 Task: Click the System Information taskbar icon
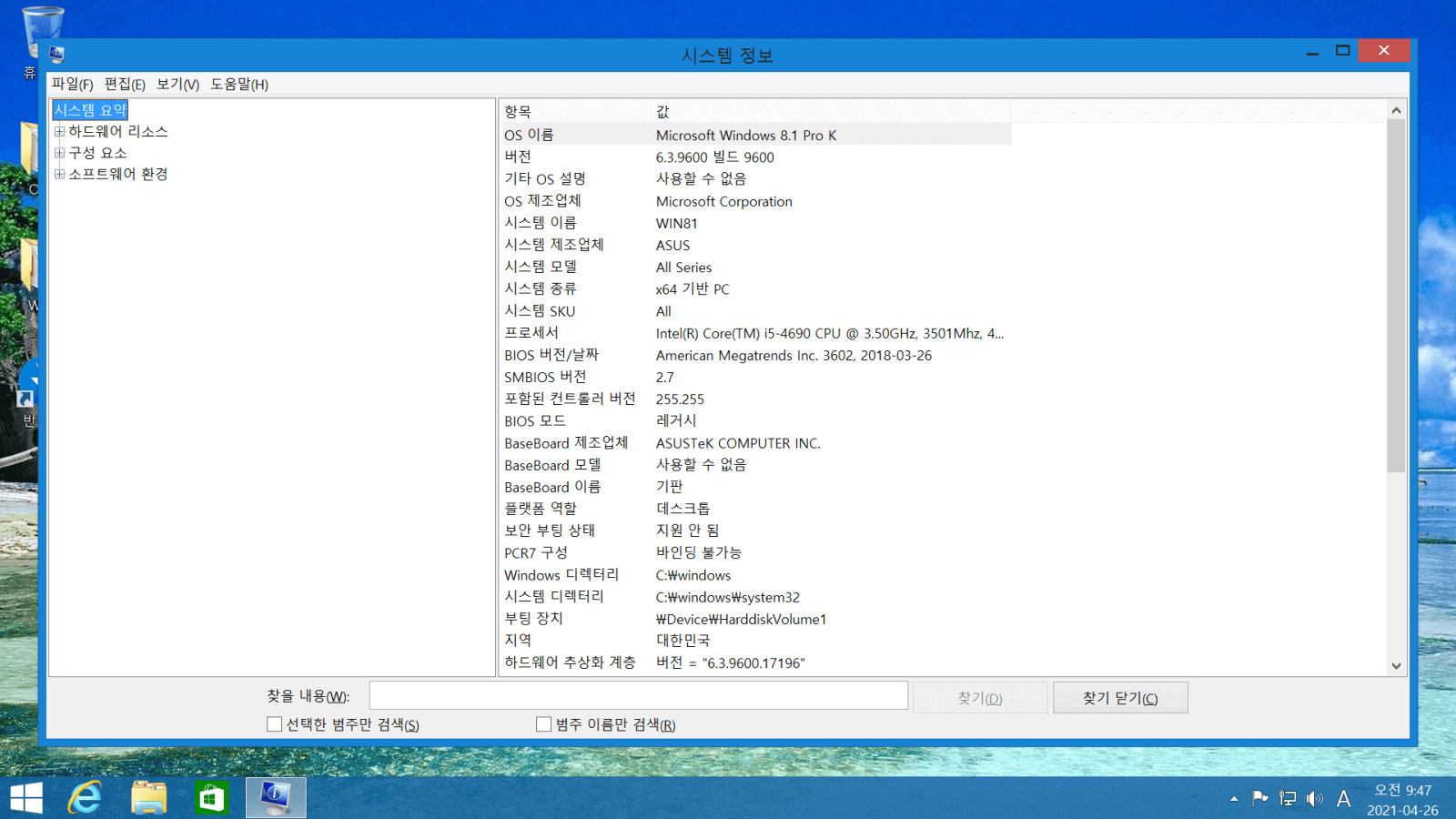276,798
